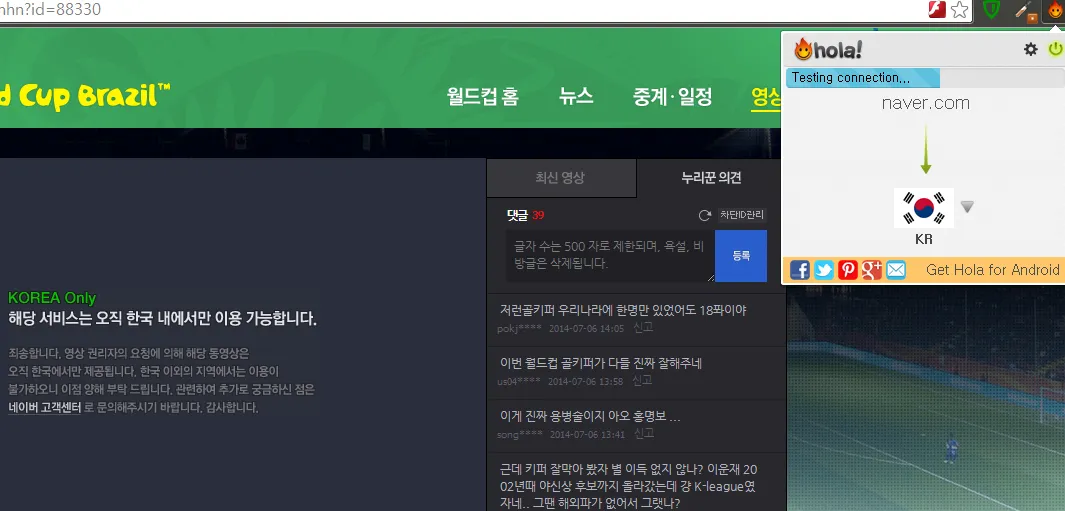Click comment '이번 월드컵 골키퍼가 다들 진짜 잘해주네'
Image resolution: width=1065 pixels, height=511 pixels.
click(600, 363)
